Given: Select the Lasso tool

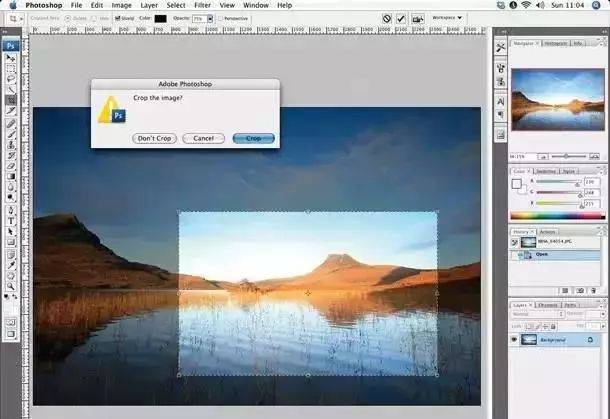Looking at the screenshot, I should [11, 78].
